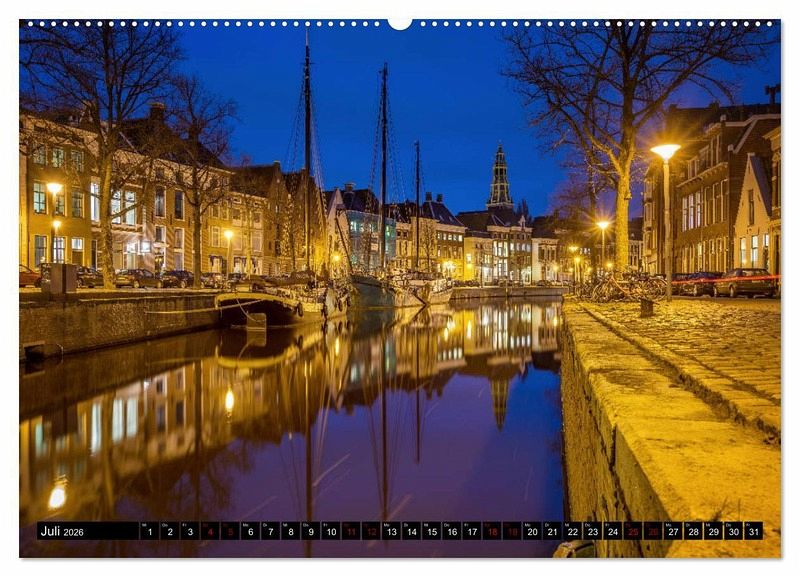Select date 27 in the calendar strip

(x=673, y=531)
